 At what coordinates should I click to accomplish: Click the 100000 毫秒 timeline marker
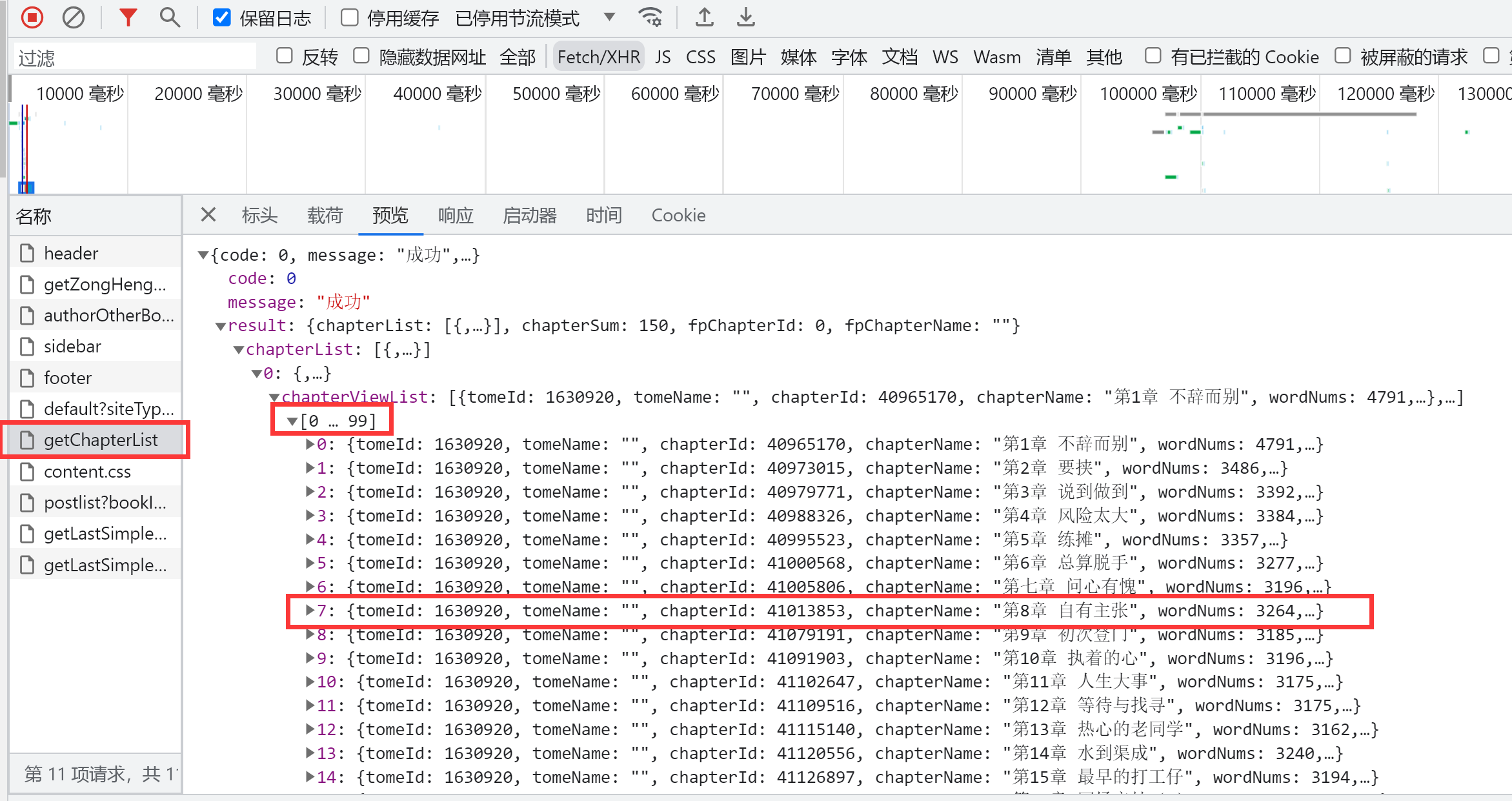(x=1147, y=94)
